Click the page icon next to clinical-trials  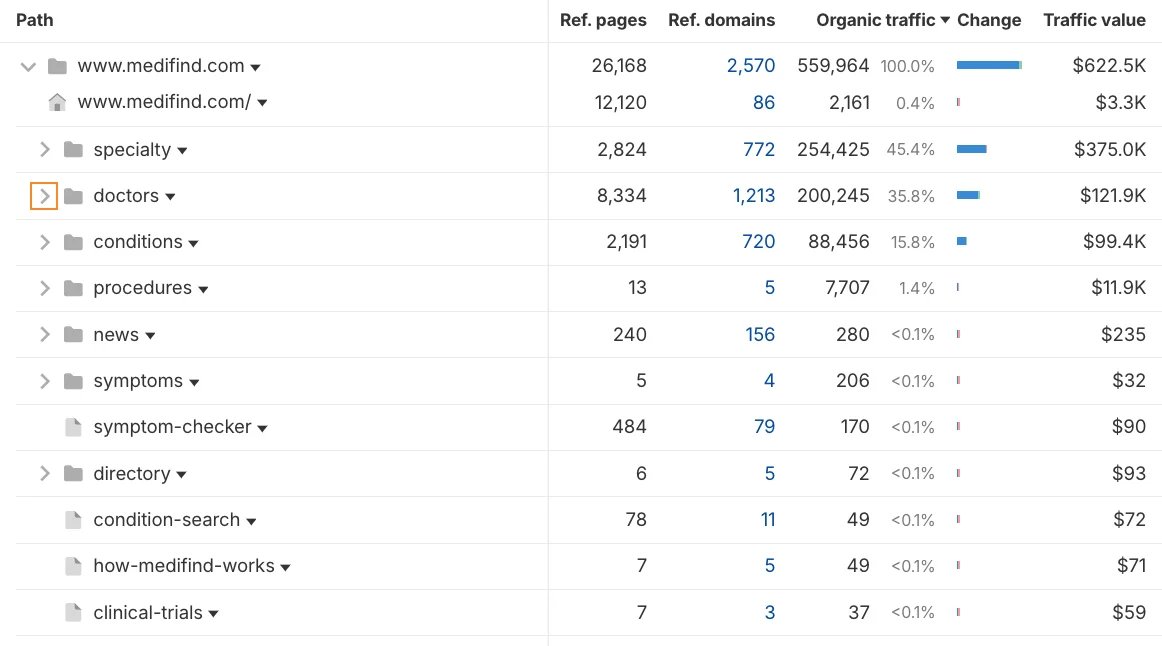click(x=74, y=612)
